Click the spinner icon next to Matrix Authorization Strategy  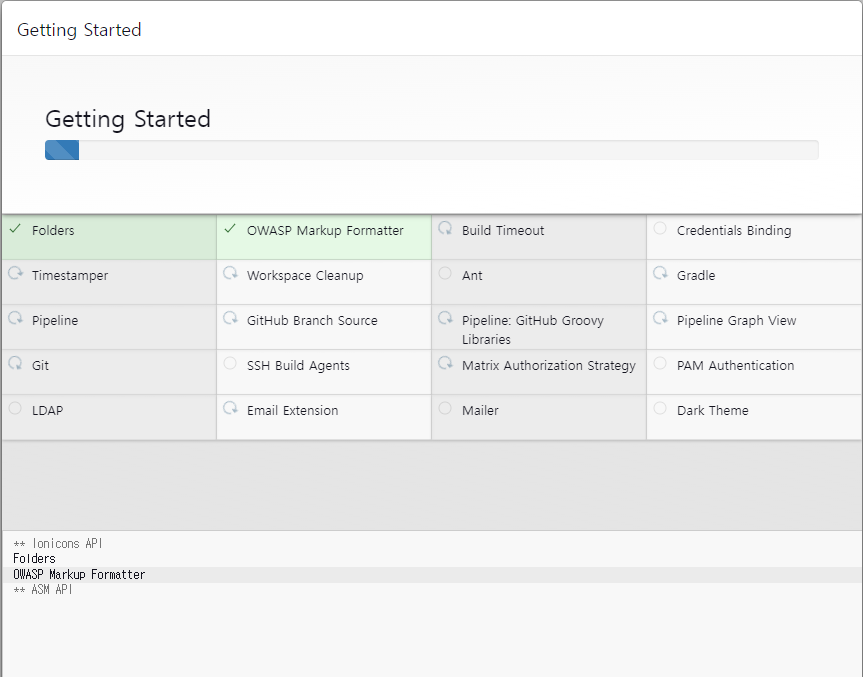445,363
